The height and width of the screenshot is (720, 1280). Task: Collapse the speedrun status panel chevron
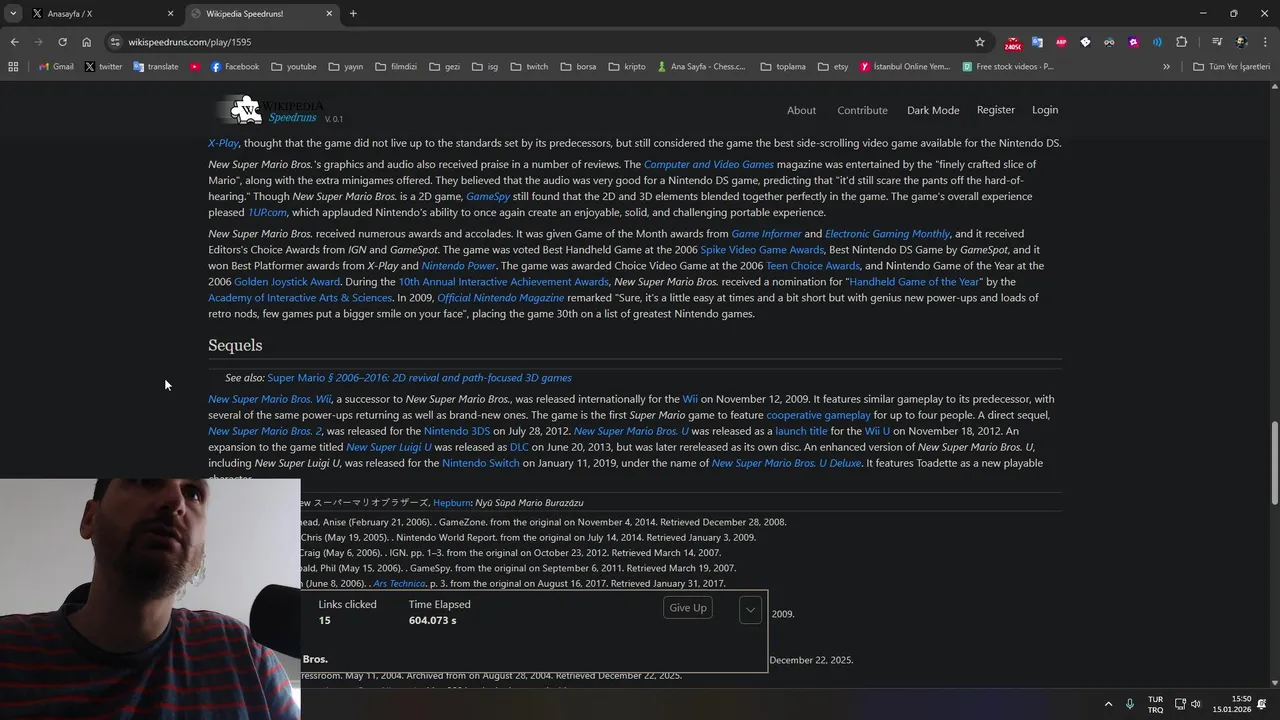(x=750, y=609)
